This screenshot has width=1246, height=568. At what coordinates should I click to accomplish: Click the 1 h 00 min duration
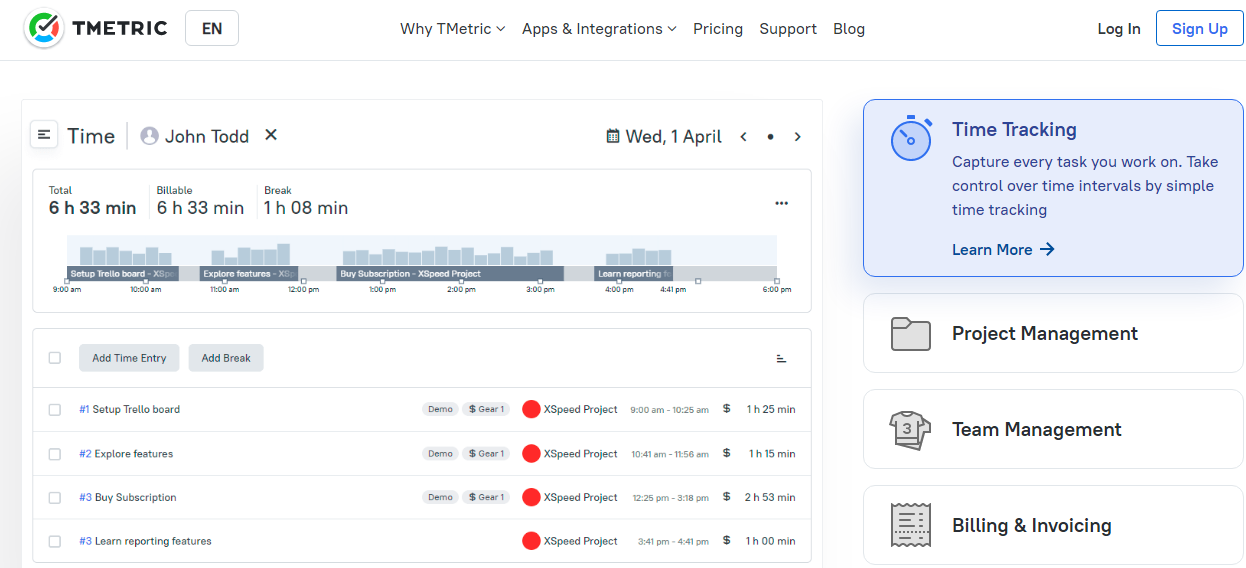771,541
